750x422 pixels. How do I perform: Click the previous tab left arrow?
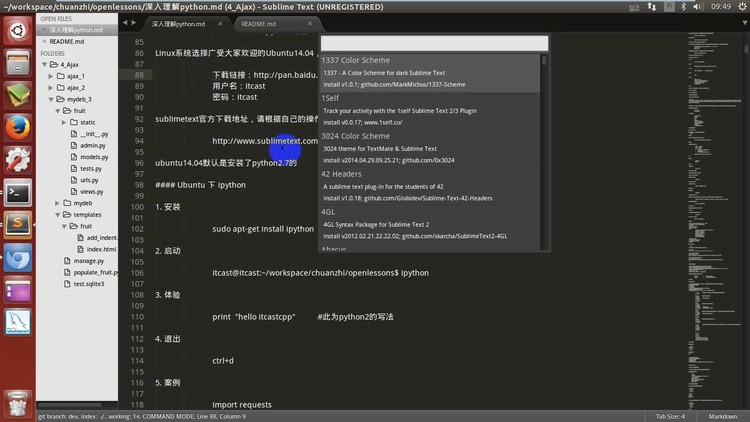[x=125, y=22]
